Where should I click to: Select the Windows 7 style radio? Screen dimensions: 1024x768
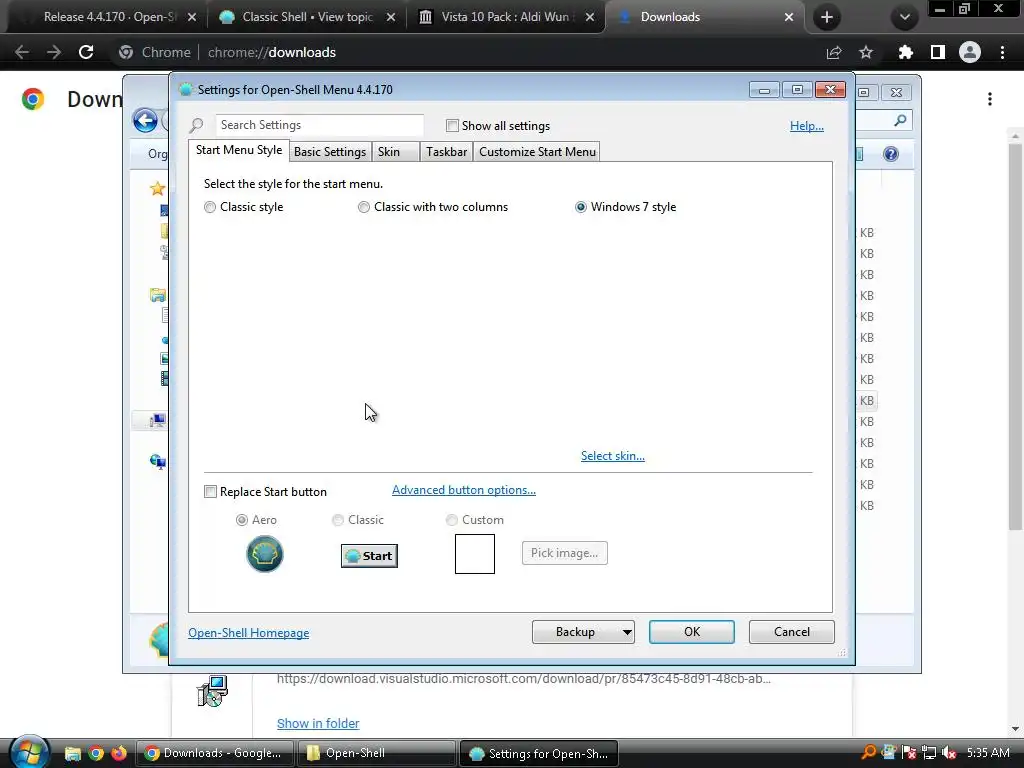[x=581, y=207]
